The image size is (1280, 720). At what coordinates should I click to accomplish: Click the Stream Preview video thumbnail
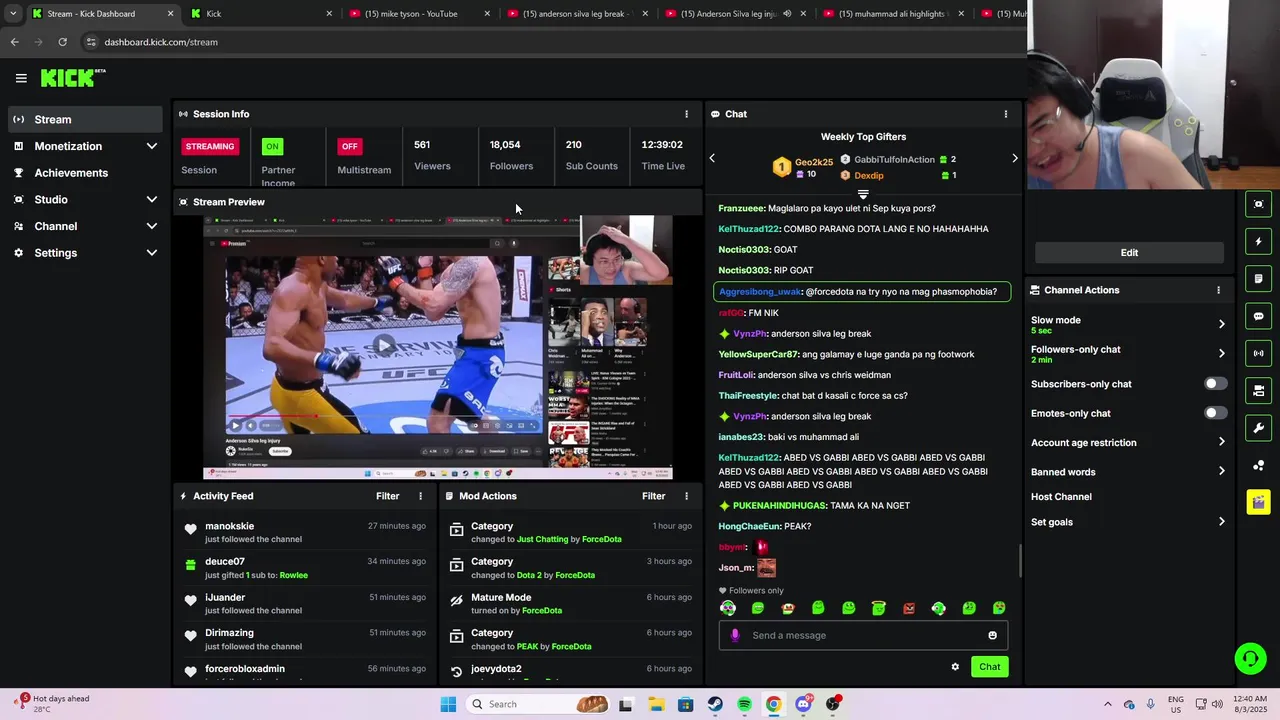coord(438,347)
